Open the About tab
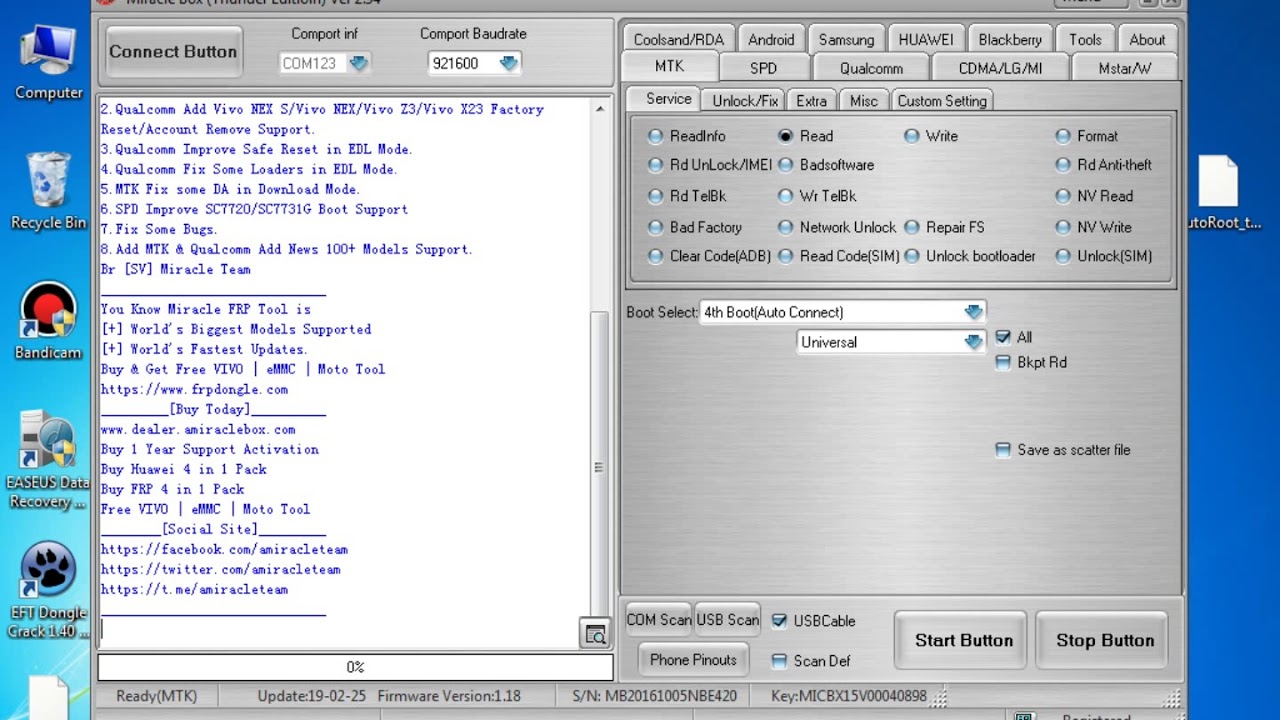Screen dimensions: 1280x720 [x=1147, y=40]
